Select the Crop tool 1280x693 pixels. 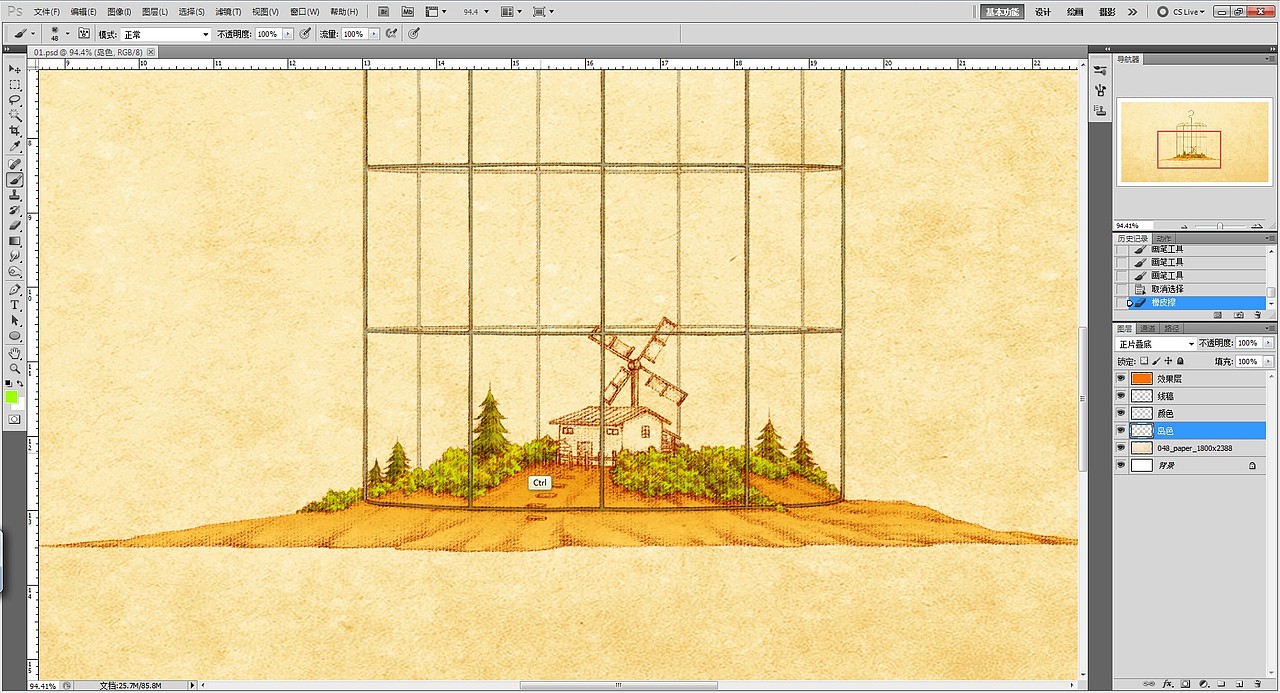[15, 131]
